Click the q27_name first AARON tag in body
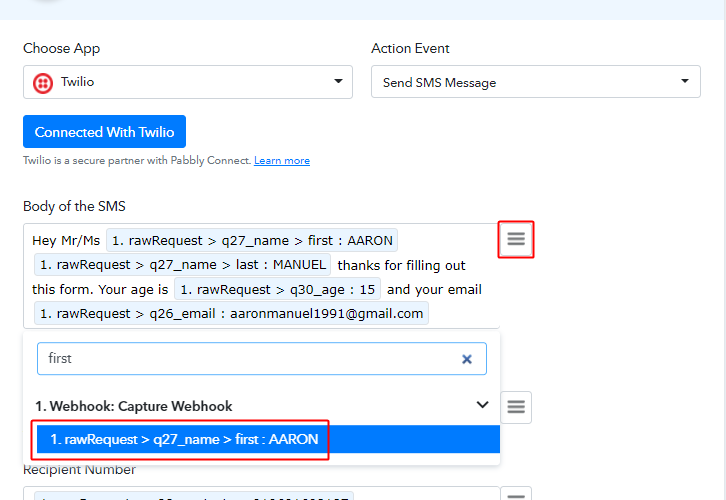The width and height of the screenshot is (726, 500). point(252,240)
